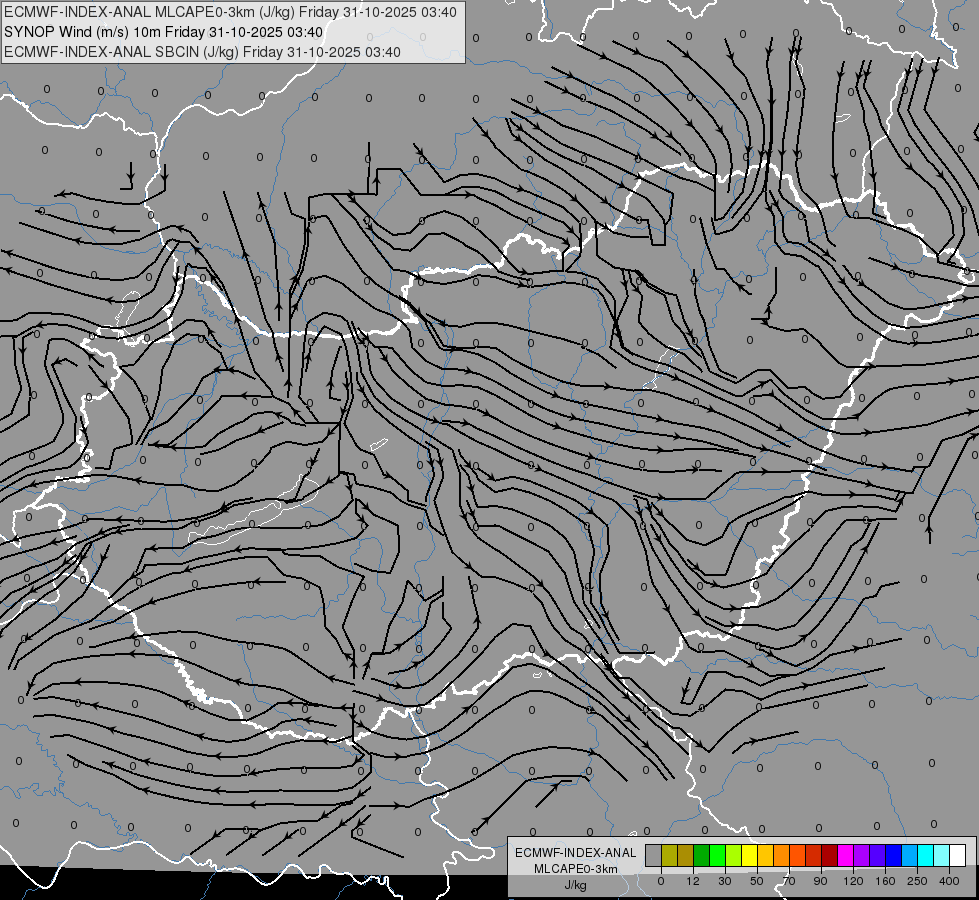Click the legend tick label 160
This screenshot has width=979, height=900.
(885, 881)
